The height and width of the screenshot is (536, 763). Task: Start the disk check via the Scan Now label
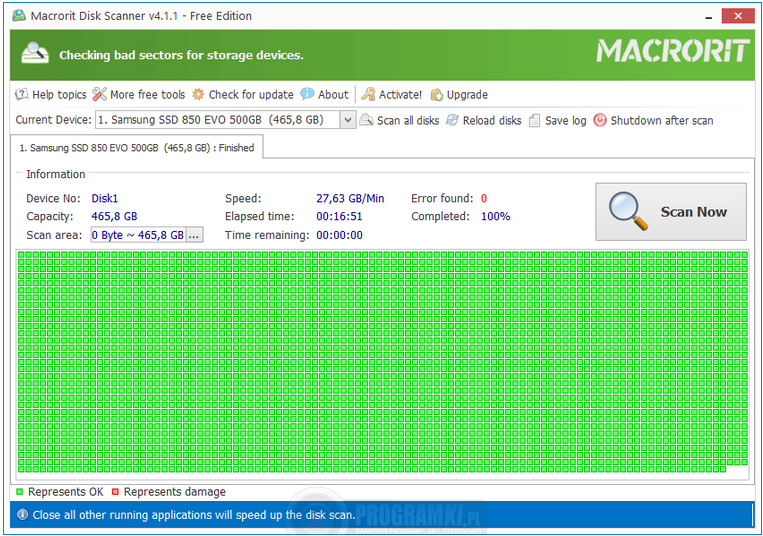coord(693,212)
